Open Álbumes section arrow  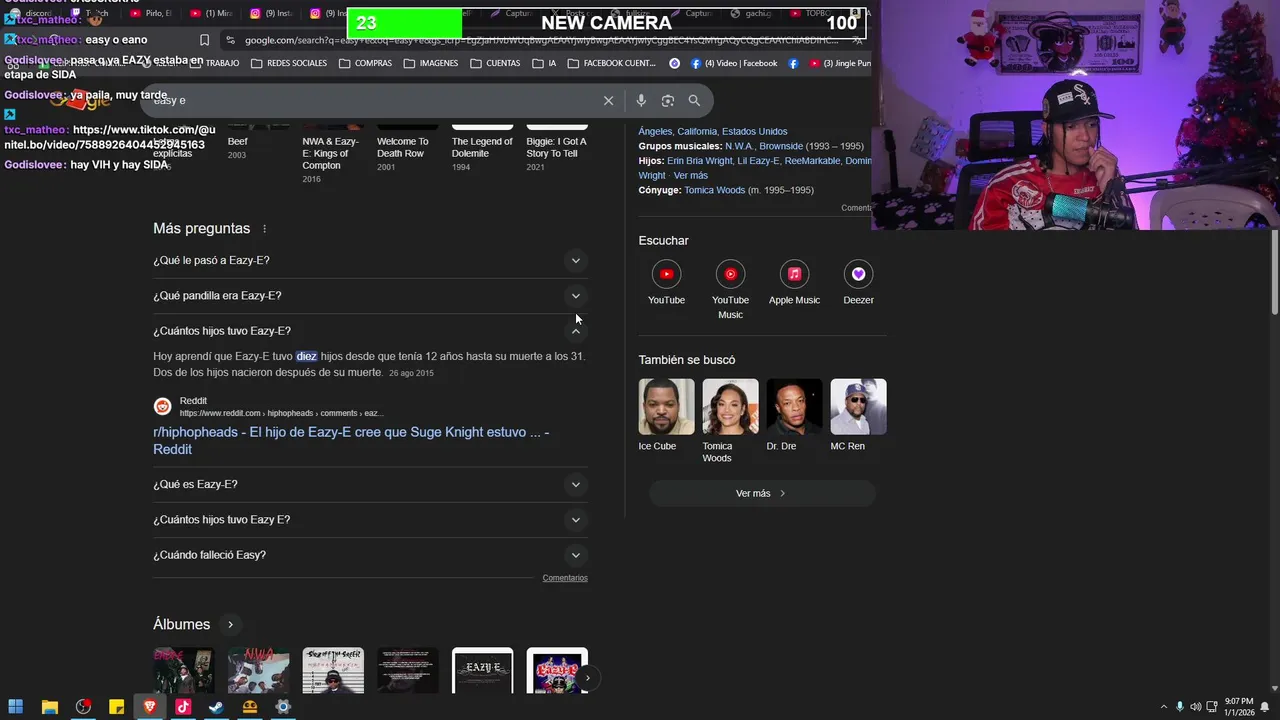tap(230, 624)
